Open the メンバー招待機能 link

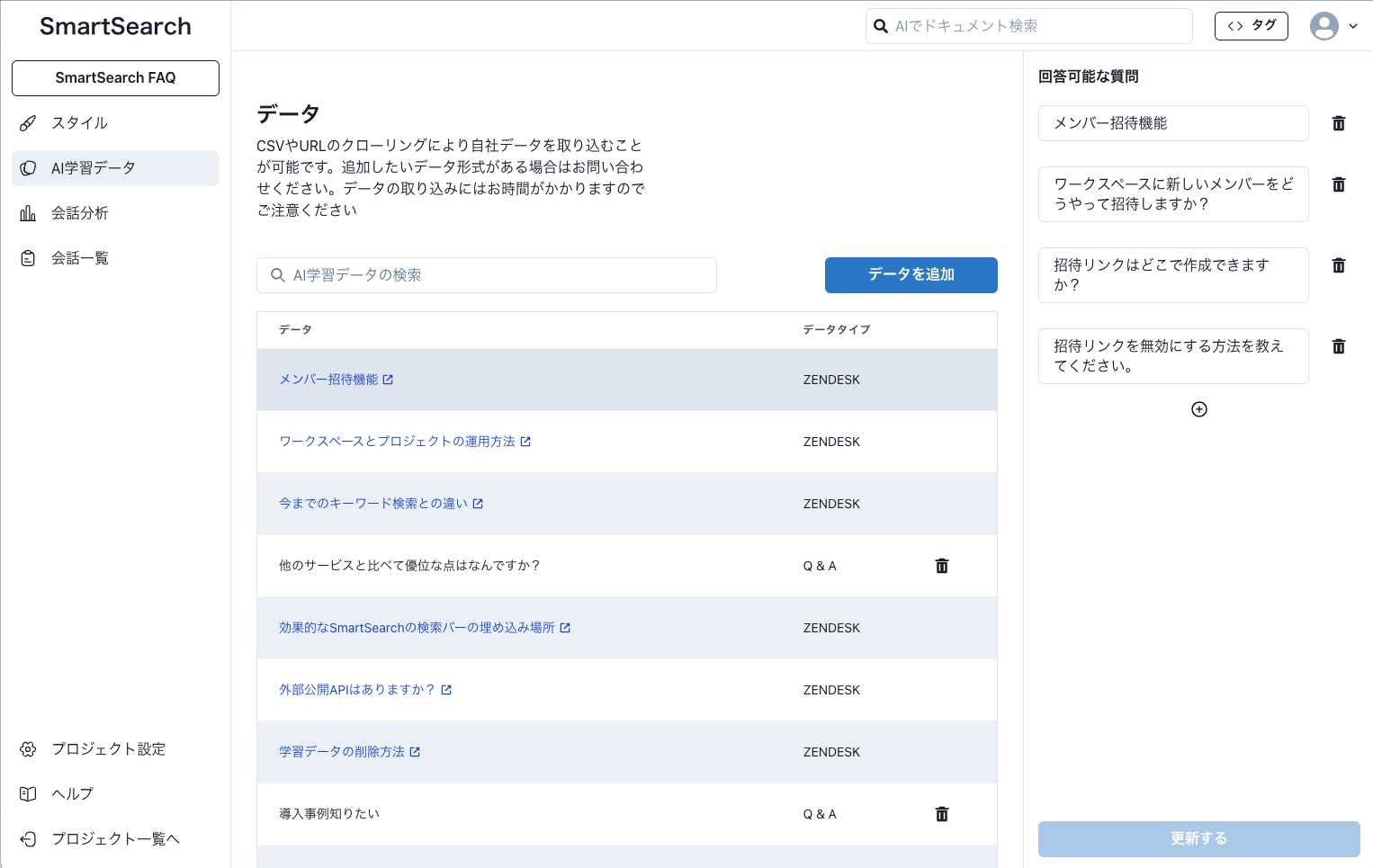point(328,380)
